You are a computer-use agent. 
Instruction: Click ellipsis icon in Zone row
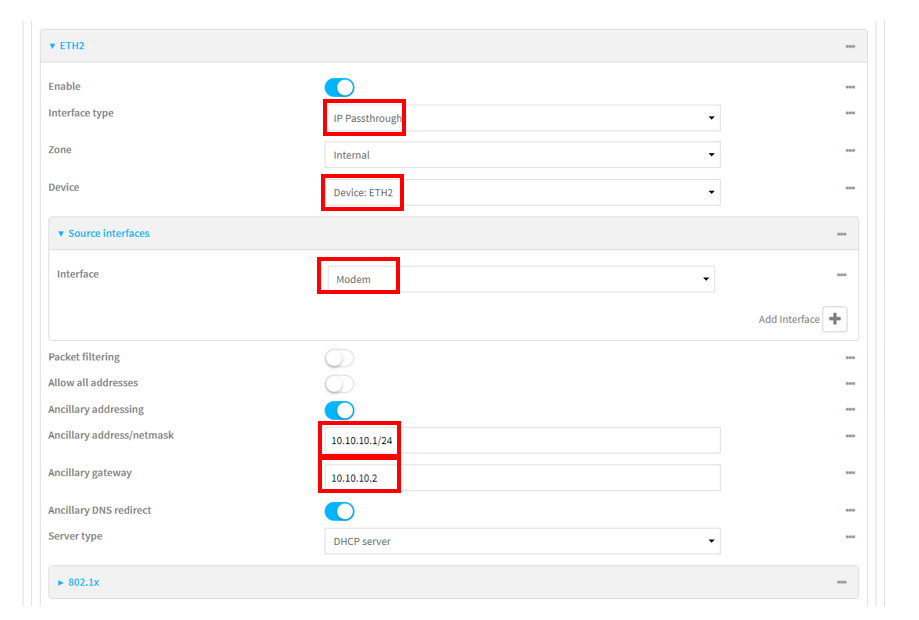(x=849, y=150)
